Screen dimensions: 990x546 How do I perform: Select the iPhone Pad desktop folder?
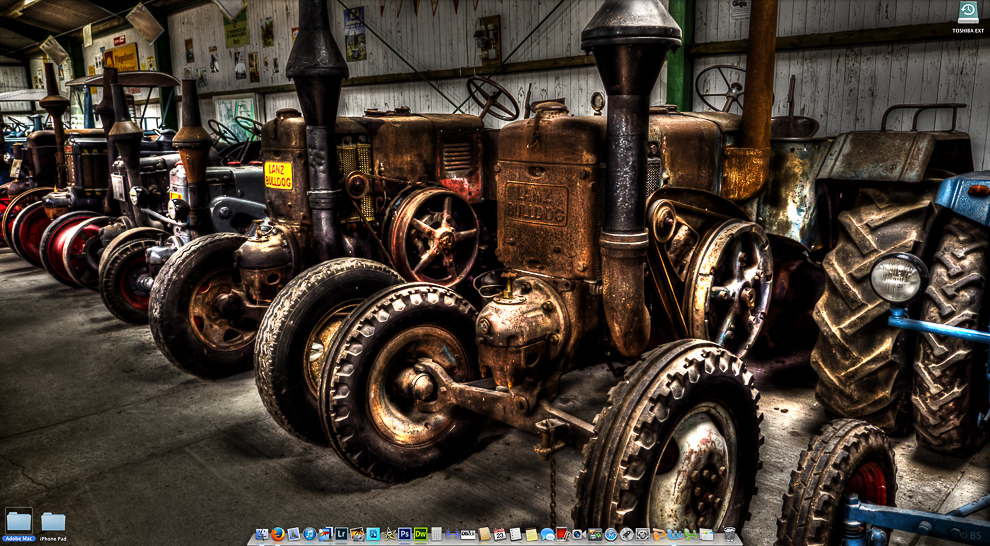tap(53, 521)
